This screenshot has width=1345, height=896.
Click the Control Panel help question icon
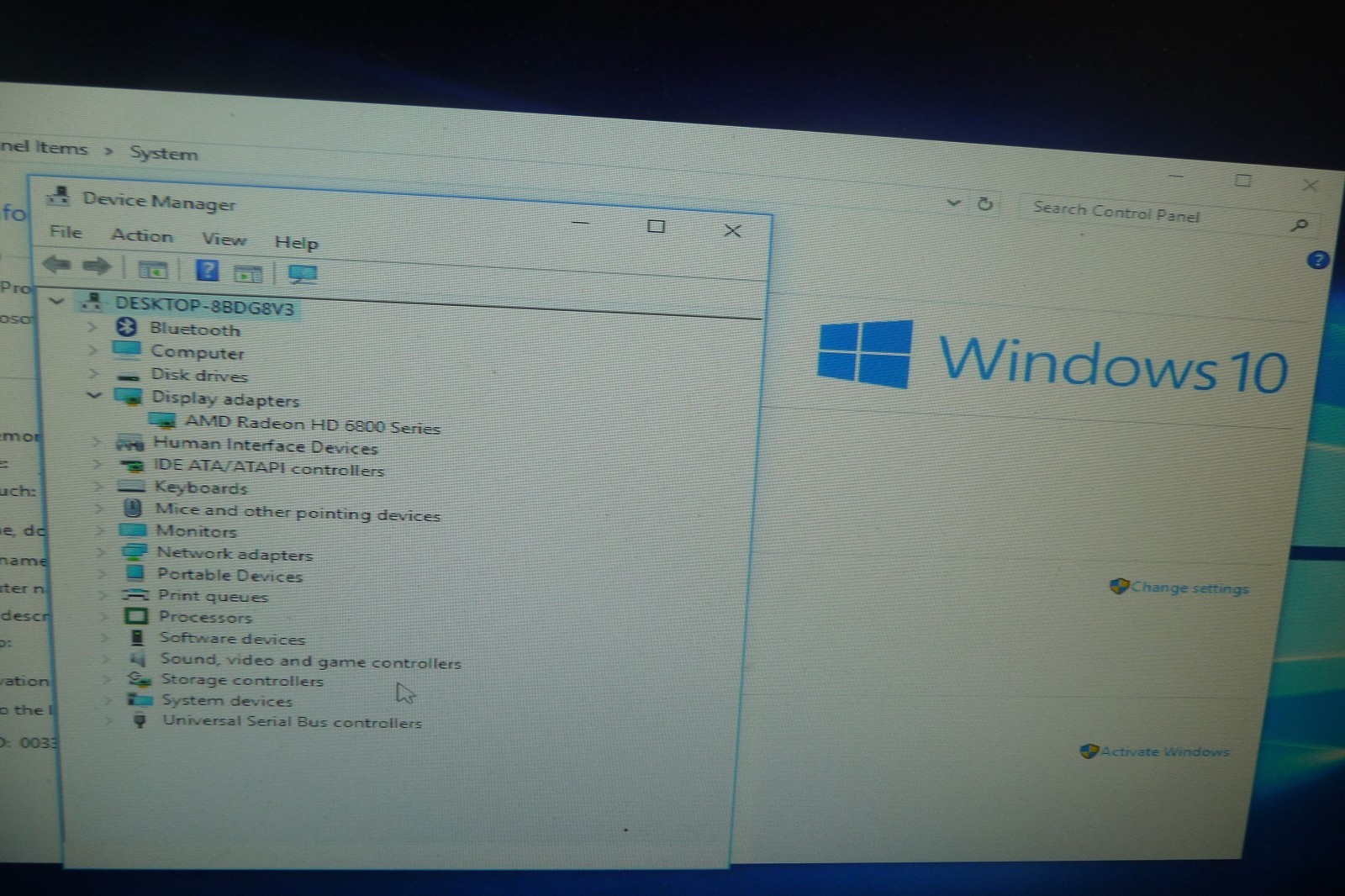1317,261
